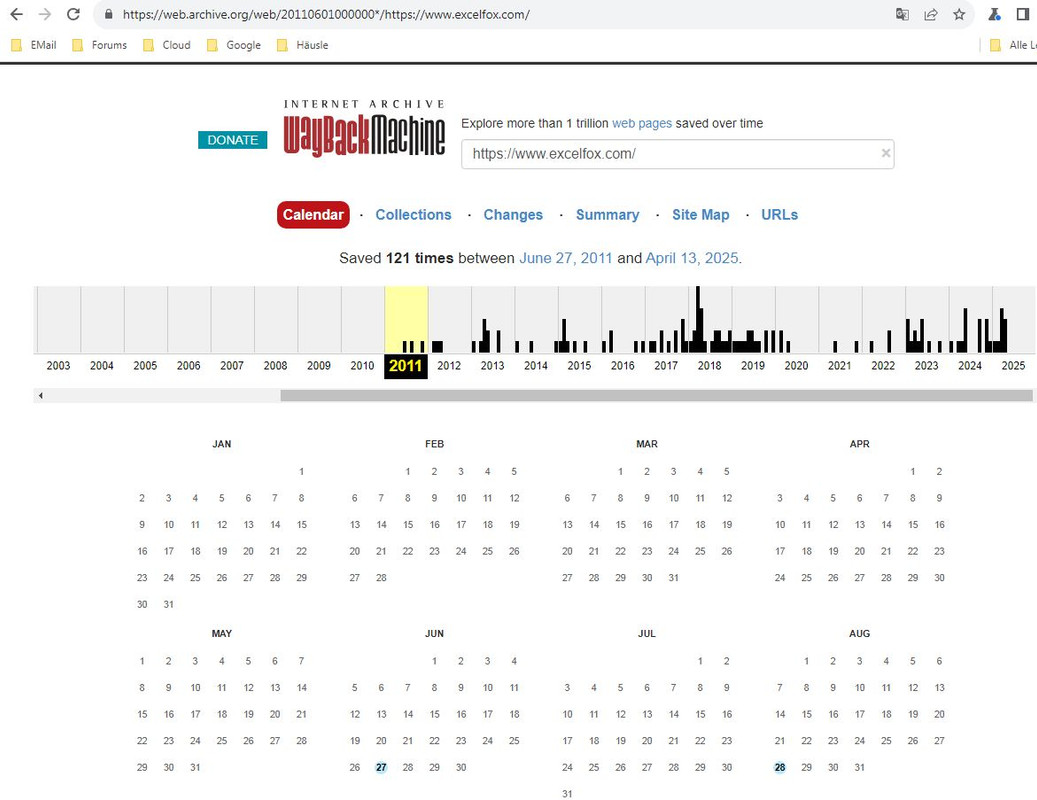Select year 2011 in the timeline
The width and height of the screenshot is (1037, 800).
click(405, 366)
